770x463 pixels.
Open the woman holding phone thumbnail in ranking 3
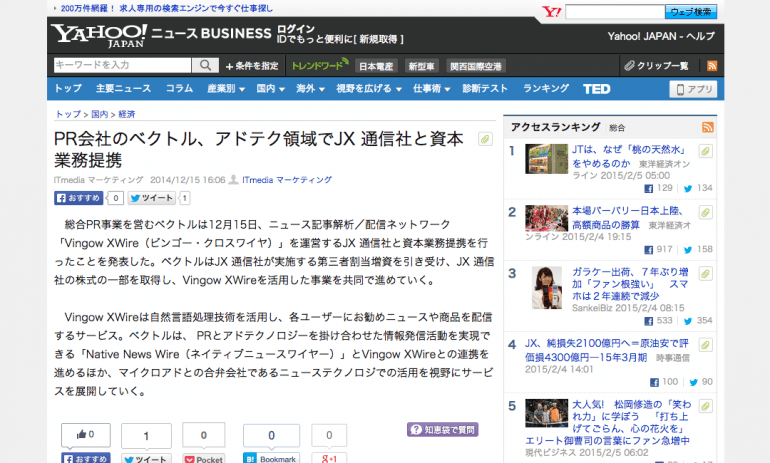point(547,288)
